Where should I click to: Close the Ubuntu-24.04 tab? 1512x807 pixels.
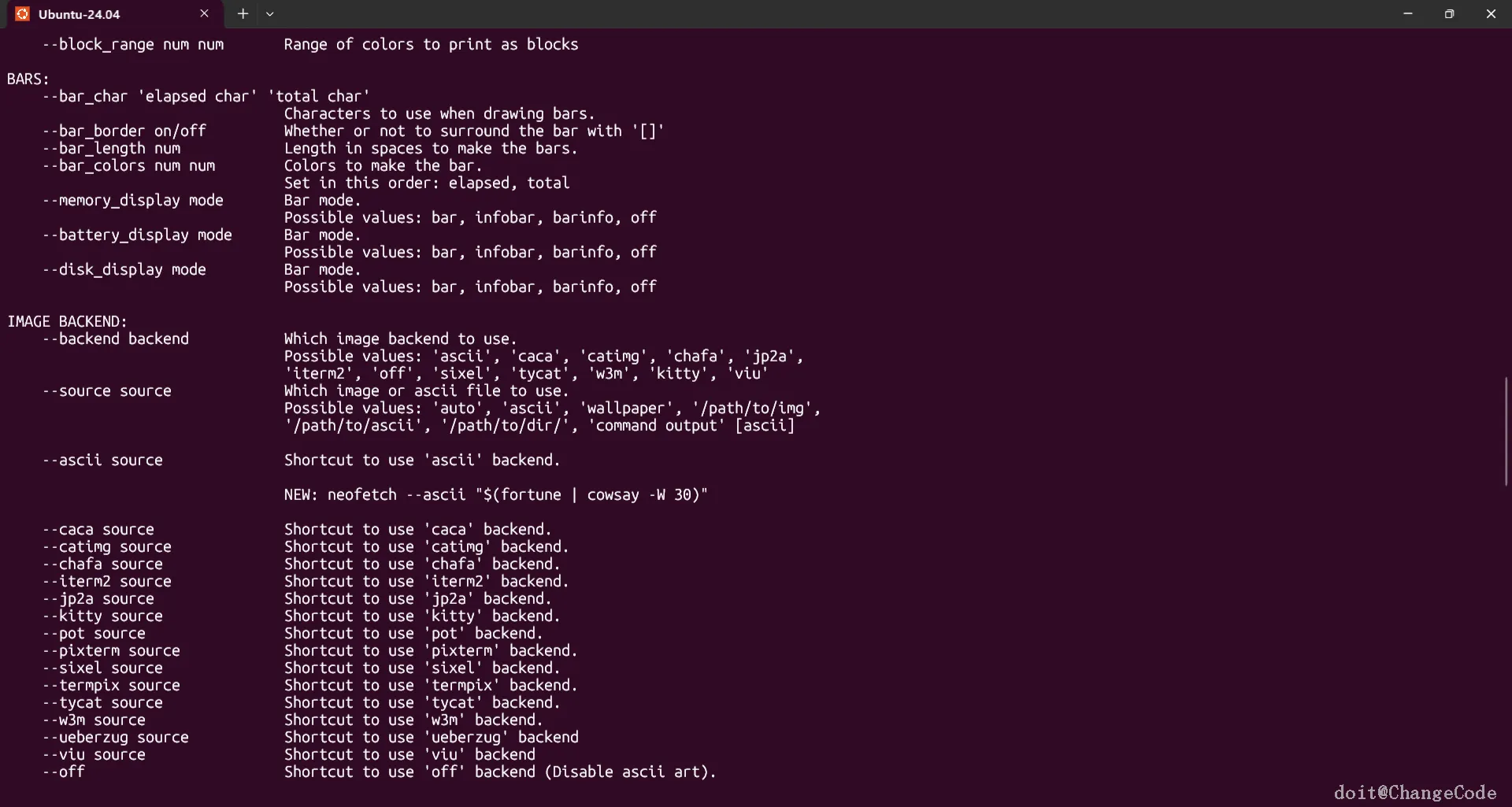[x=205, y=14]
